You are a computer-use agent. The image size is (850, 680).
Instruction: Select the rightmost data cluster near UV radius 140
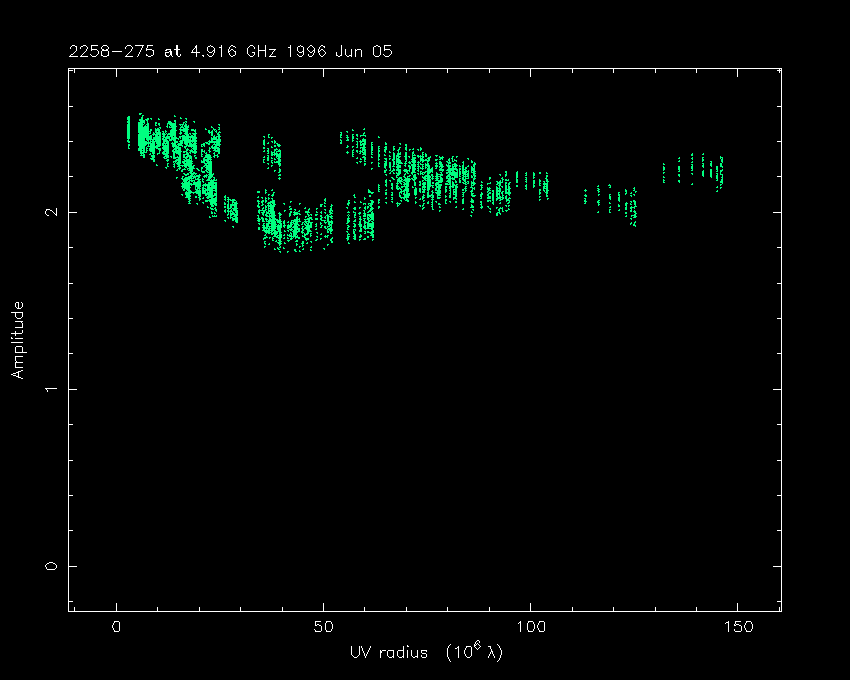coord(694,170)
